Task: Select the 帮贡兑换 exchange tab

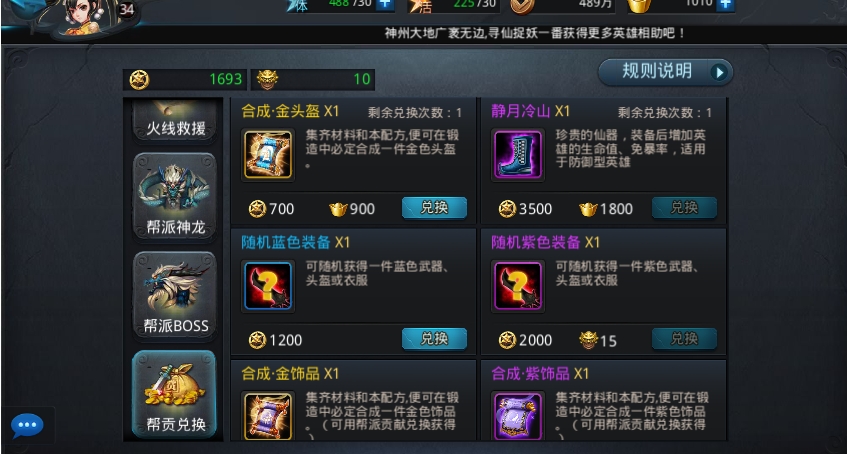Action: tap(175, 393)
